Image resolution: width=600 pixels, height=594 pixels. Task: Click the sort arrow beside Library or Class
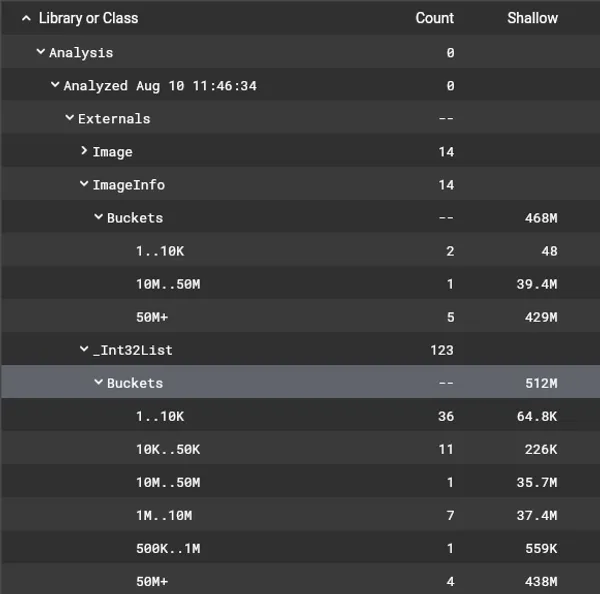pos(26,18)
